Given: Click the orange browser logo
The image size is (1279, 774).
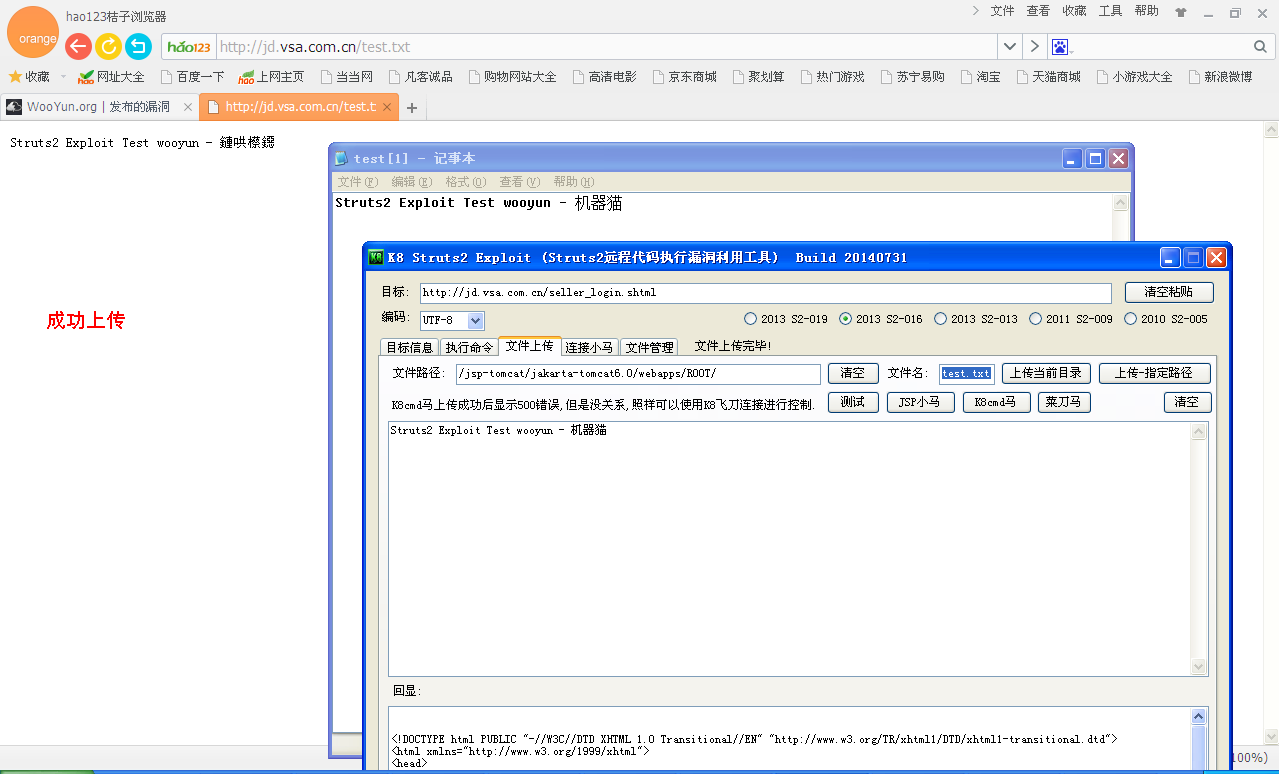Looking at the screenshot, I should coord(32,32).
